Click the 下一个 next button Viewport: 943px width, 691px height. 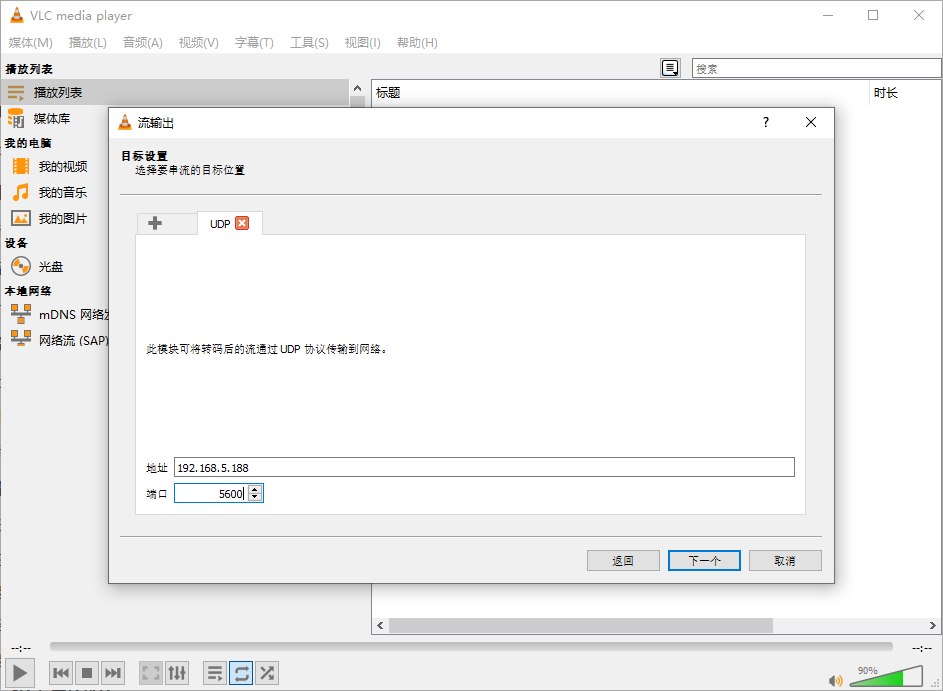[704, 560]
